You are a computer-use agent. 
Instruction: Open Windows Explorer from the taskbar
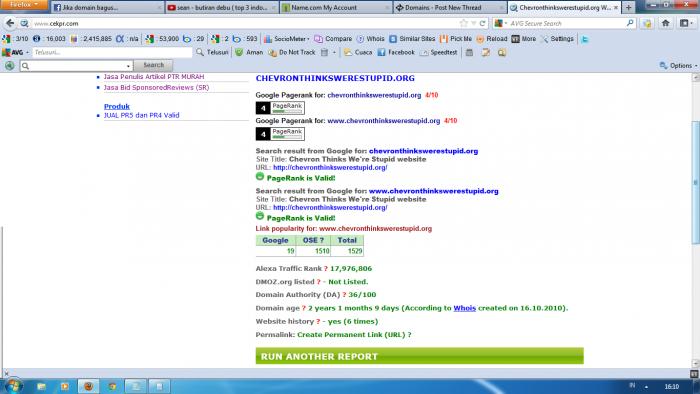click(x=41, y=386)
